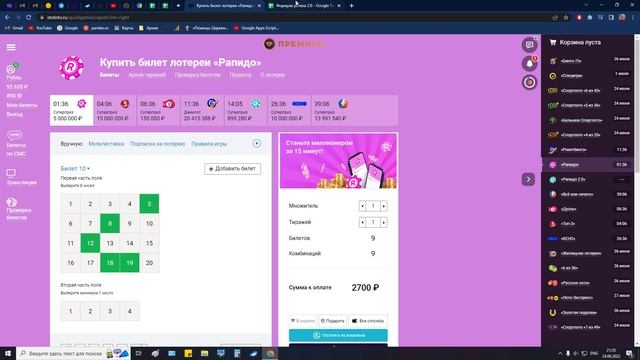Open the notifications bell icon
640x360 pixels.
click(529, 63)
